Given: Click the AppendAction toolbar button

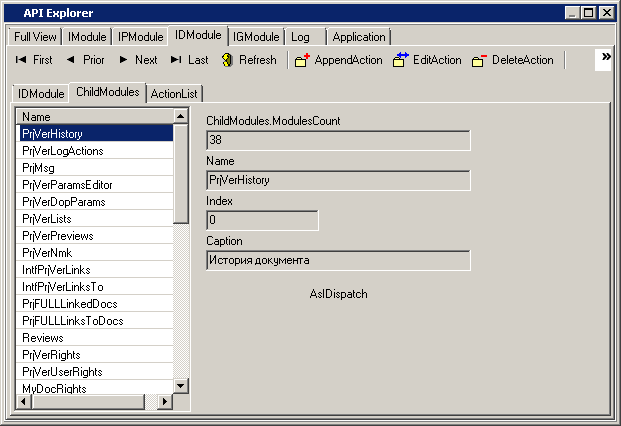Looking at the screenshot, I should click(338, 60).
